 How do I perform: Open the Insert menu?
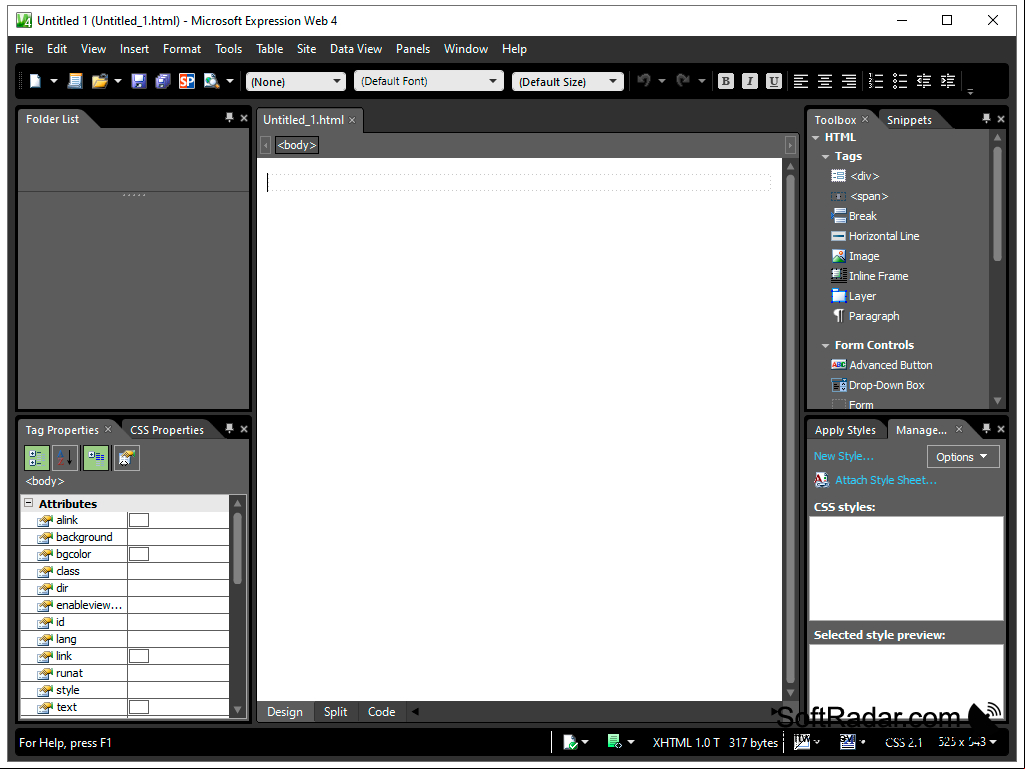pos(134,48)
